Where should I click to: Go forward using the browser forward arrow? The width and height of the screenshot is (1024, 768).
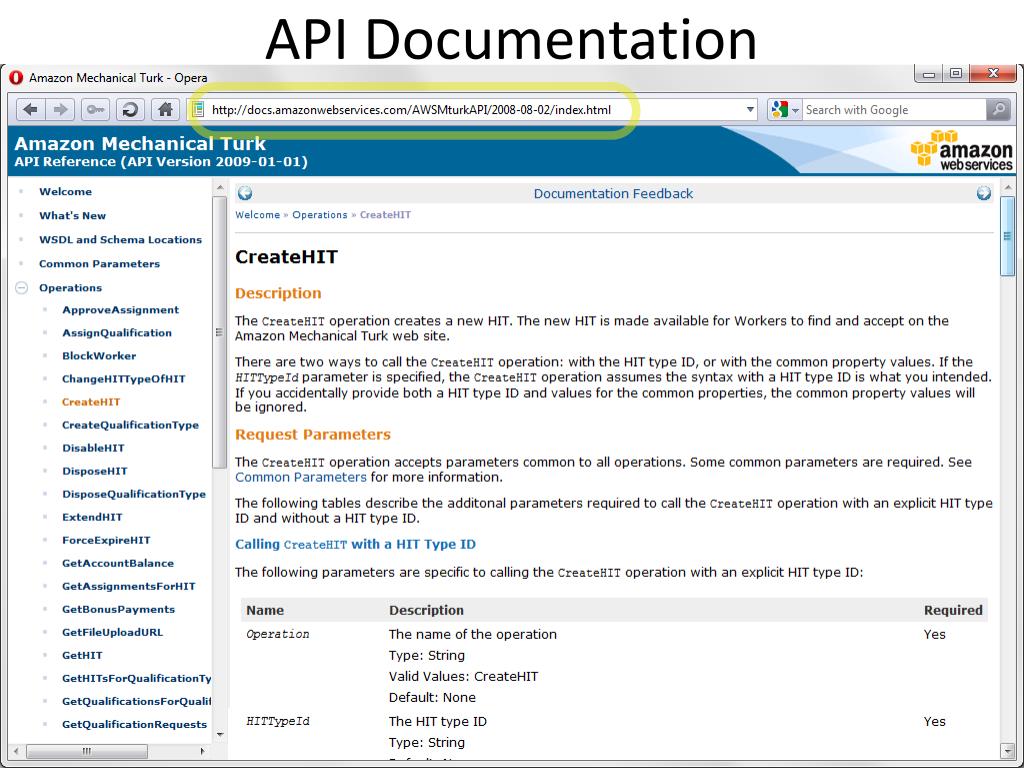[x=60, y=110]
